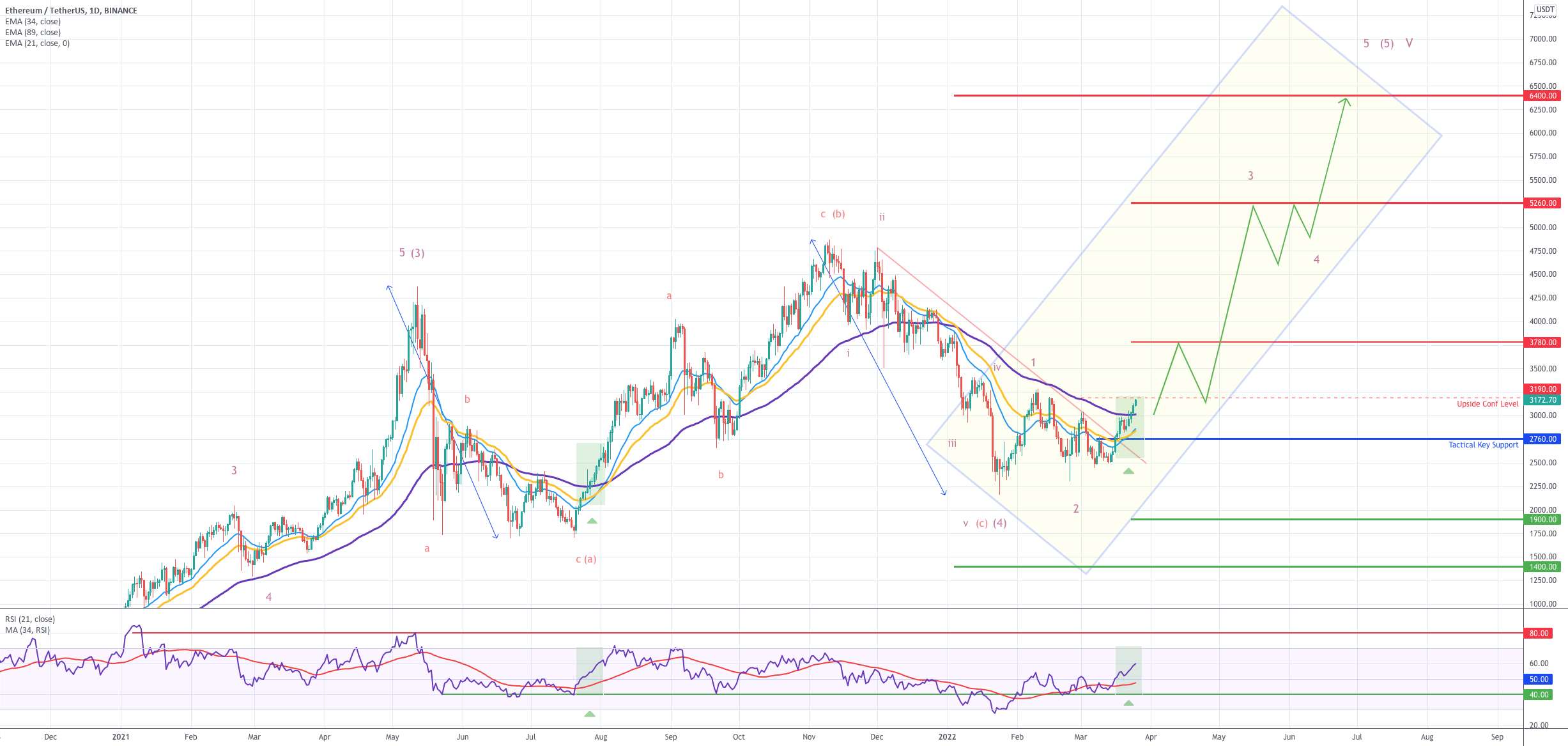Click the Ethereum / TetherUS, 1D, BINANCE title
The width and height of the screenshot is (1568, 746).
click(71, 10)
